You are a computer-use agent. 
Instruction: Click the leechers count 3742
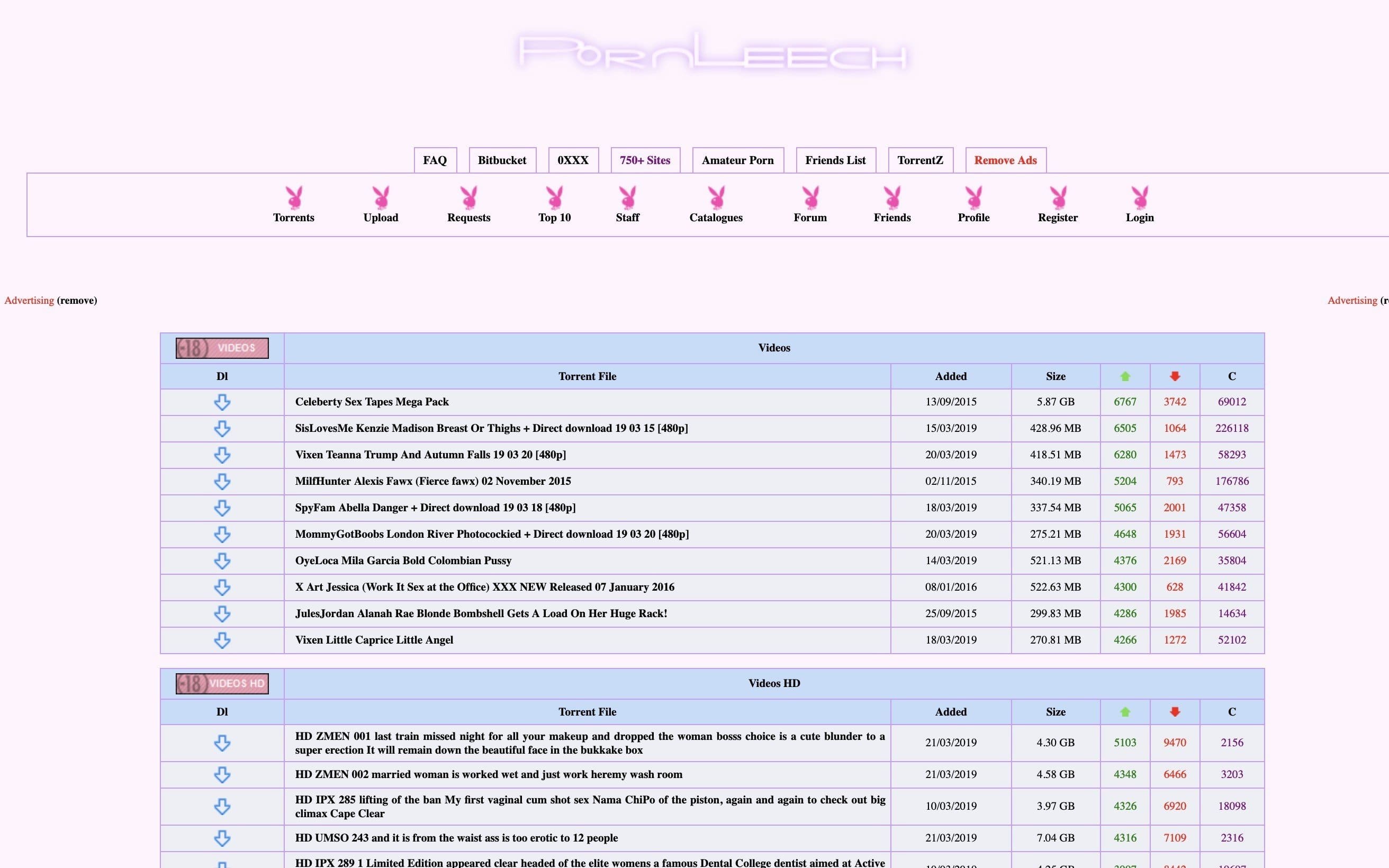pos(1175,402)
